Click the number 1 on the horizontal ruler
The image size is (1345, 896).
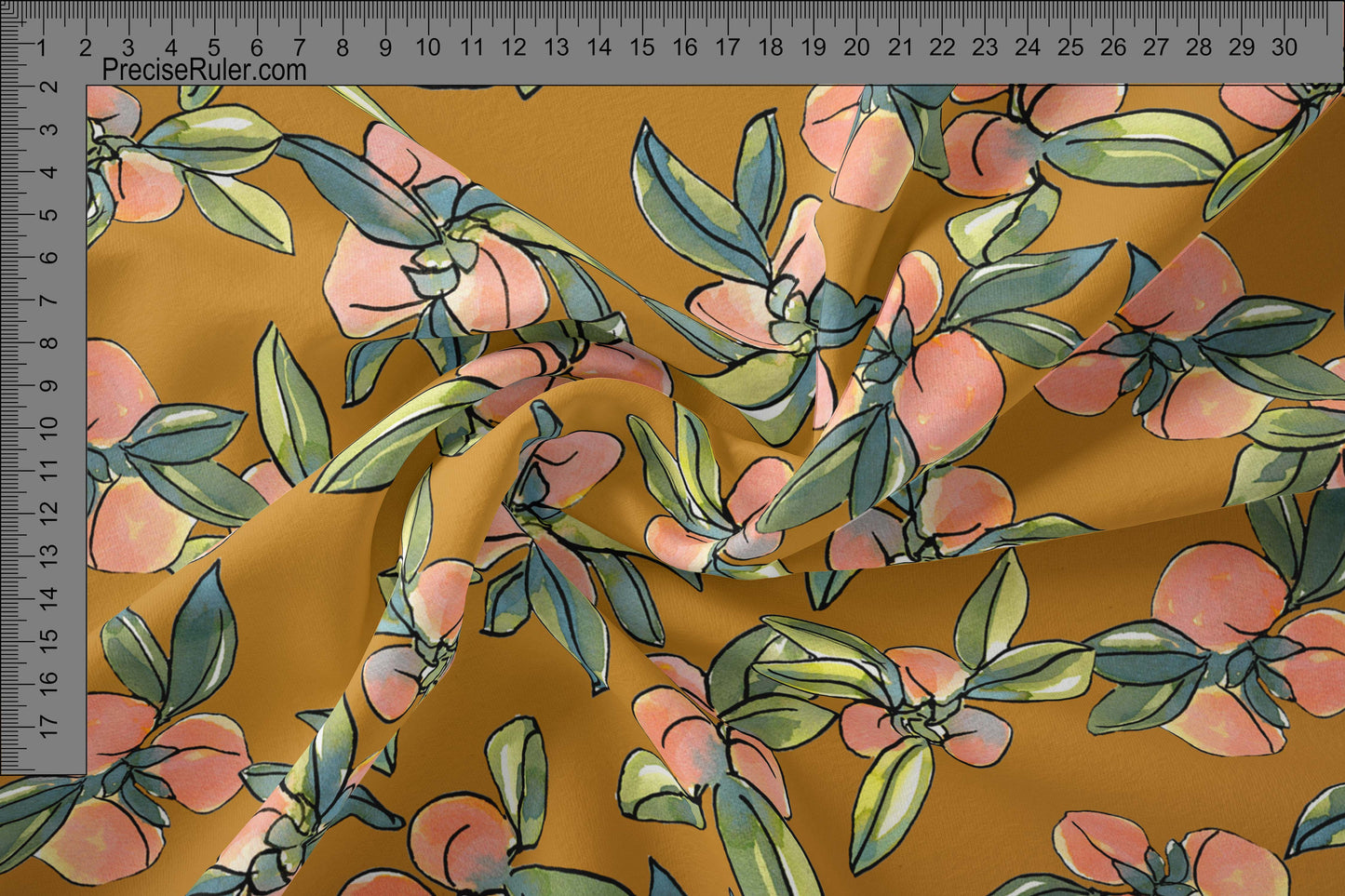click(42, 47)
